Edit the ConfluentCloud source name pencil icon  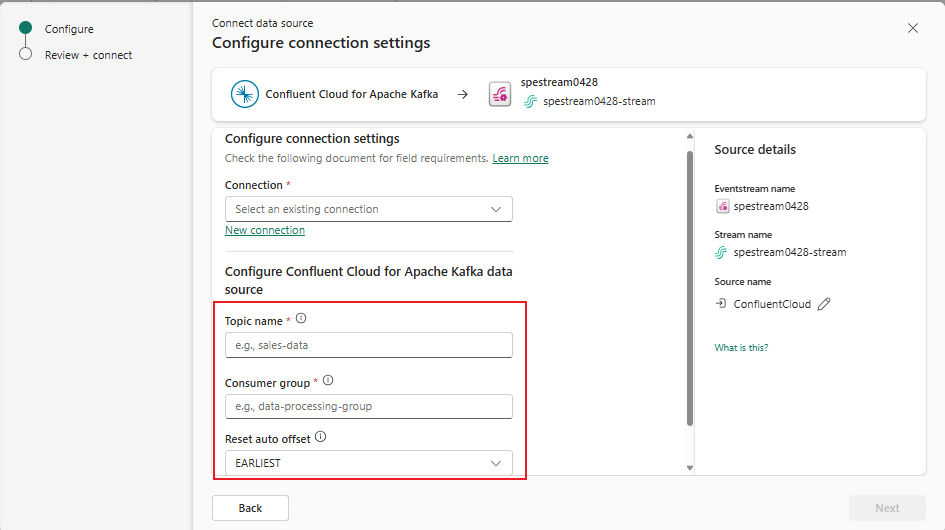click(x=824, y=304)
